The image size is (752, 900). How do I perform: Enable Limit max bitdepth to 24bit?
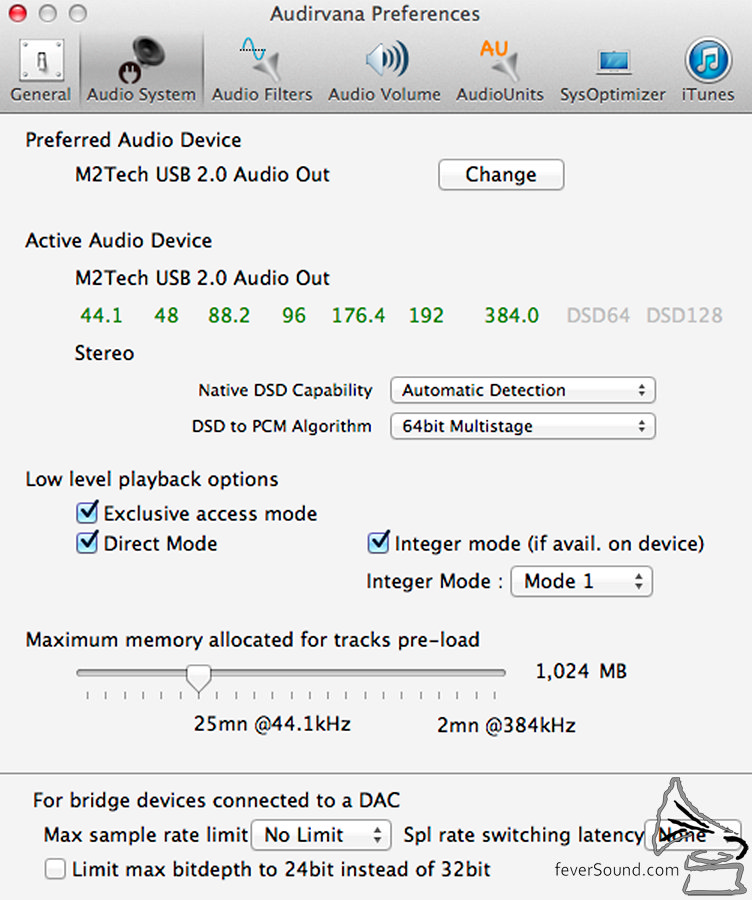coord(55,869)
